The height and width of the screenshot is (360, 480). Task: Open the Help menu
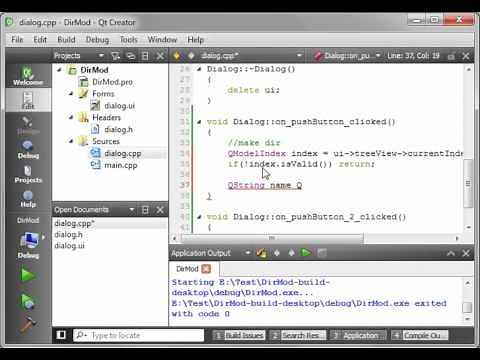[x=196, y=40]
